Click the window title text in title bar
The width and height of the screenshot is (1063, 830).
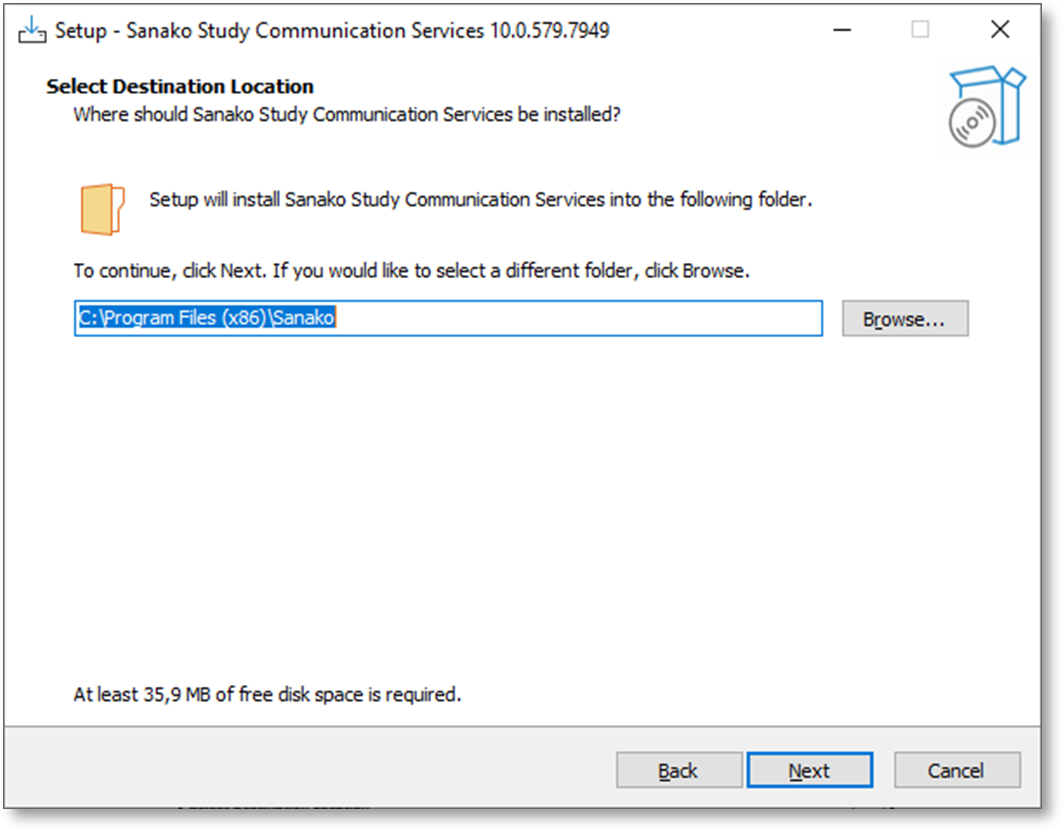point(332,30)
